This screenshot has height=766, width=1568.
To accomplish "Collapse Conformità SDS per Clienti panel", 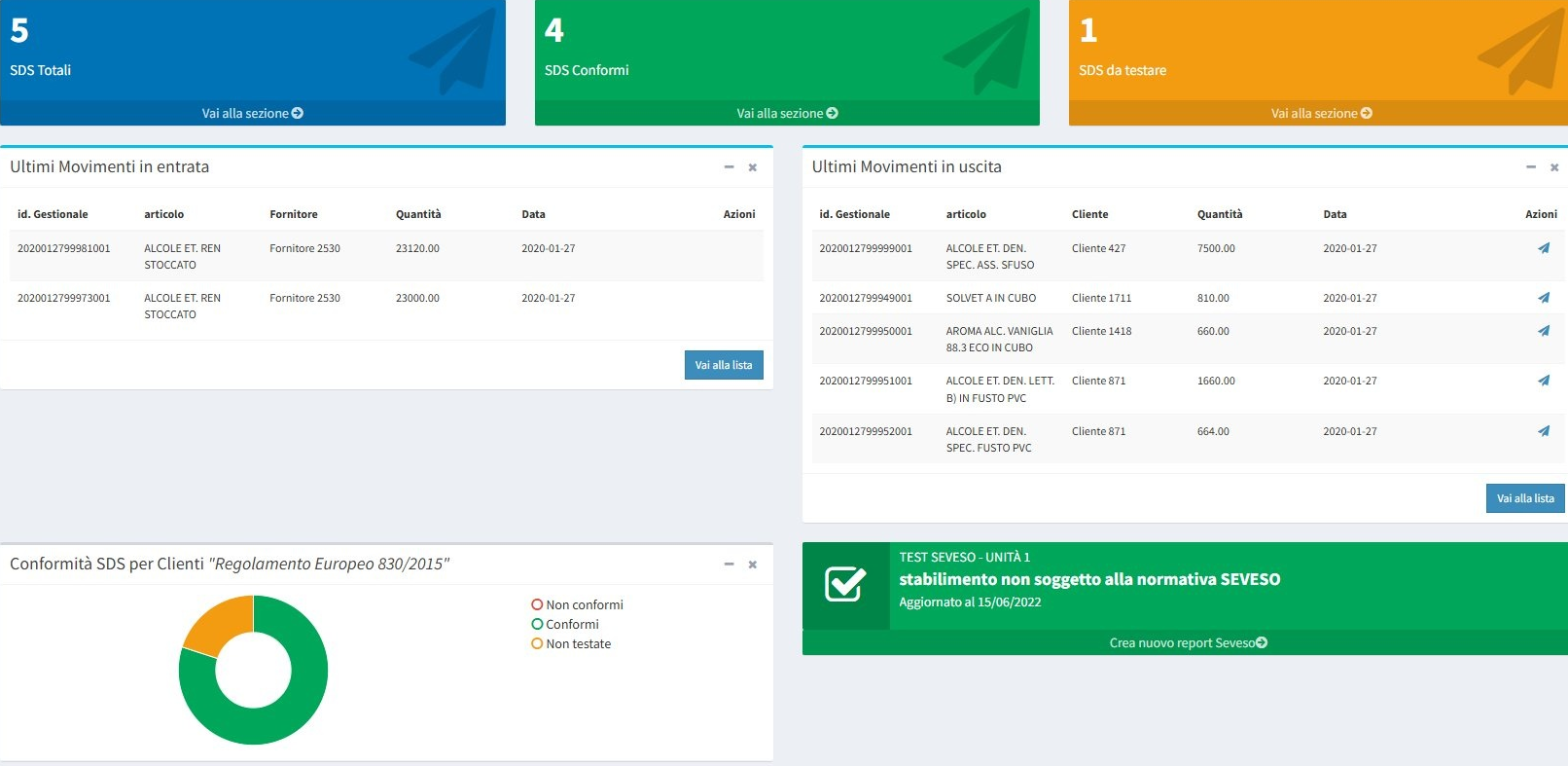I will click(729, 565).
